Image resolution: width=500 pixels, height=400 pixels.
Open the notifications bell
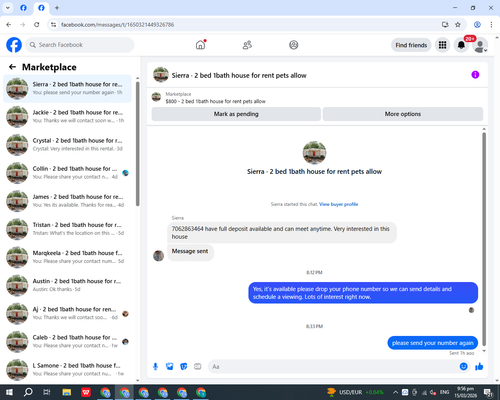(461, 45)
